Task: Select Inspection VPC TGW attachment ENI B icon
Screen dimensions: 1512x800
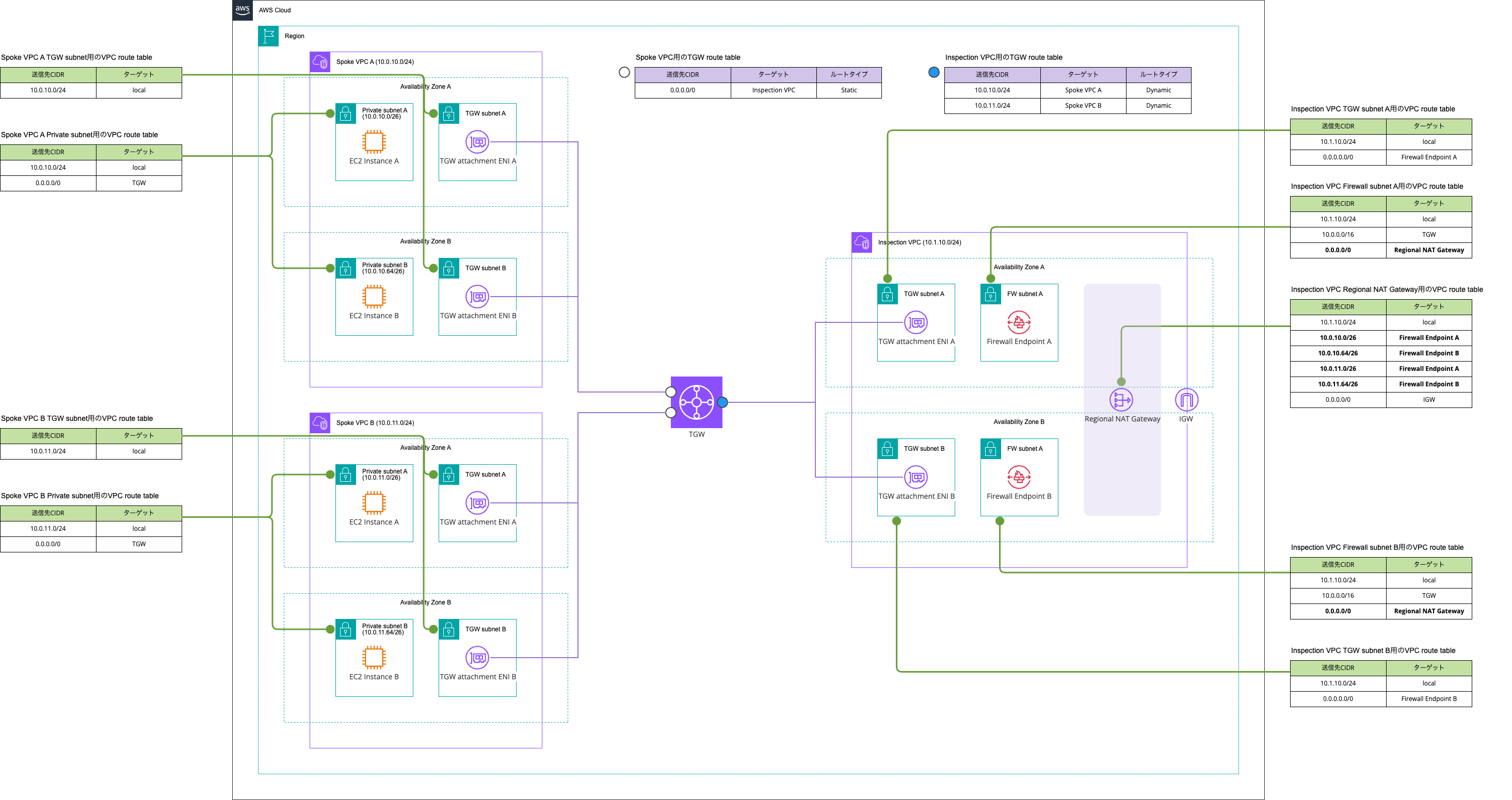Action: pyautogui.click(x=915, y=478)
